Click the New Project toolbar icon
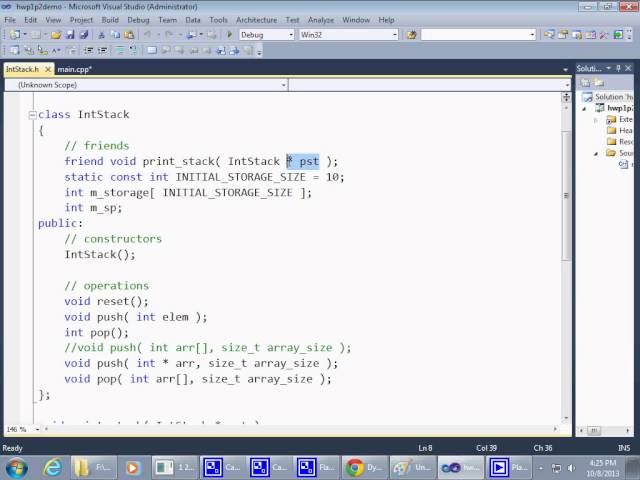640x480 pixels. pos(14,35)
